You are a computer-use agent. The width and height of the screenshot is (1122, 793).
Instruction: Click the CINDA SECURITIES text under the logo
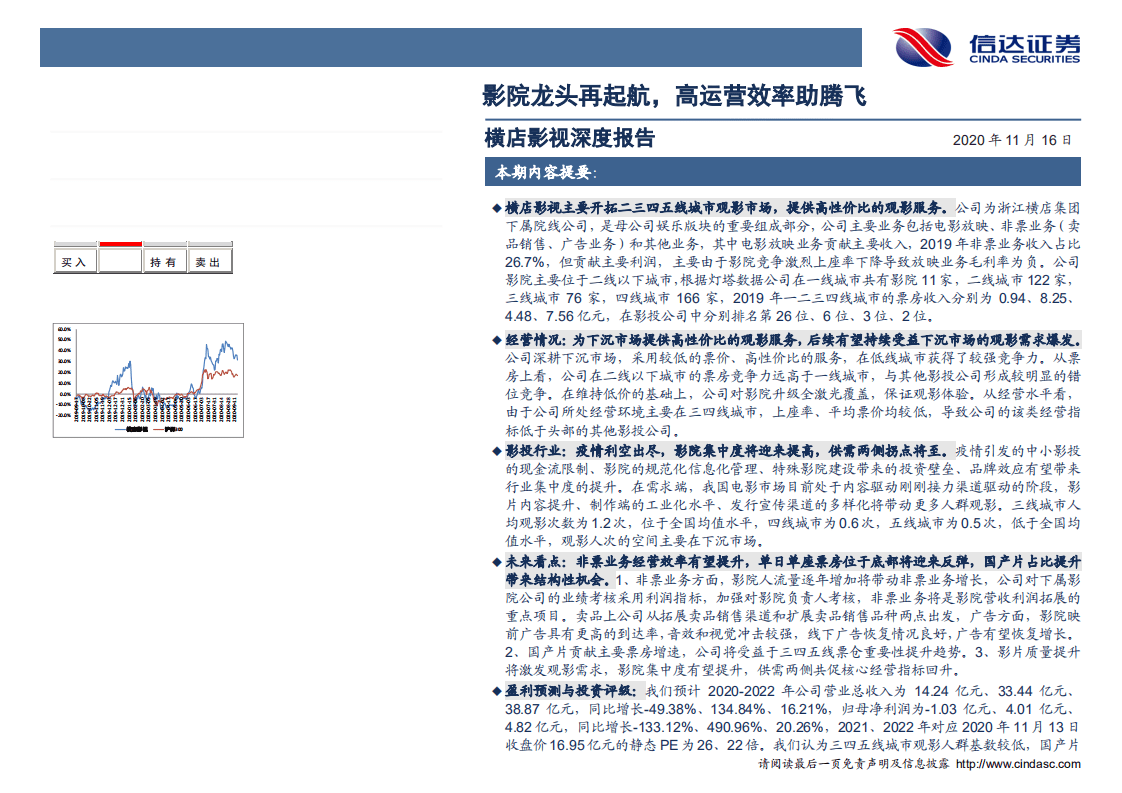pyautogui.click(x=1023, y=58)
